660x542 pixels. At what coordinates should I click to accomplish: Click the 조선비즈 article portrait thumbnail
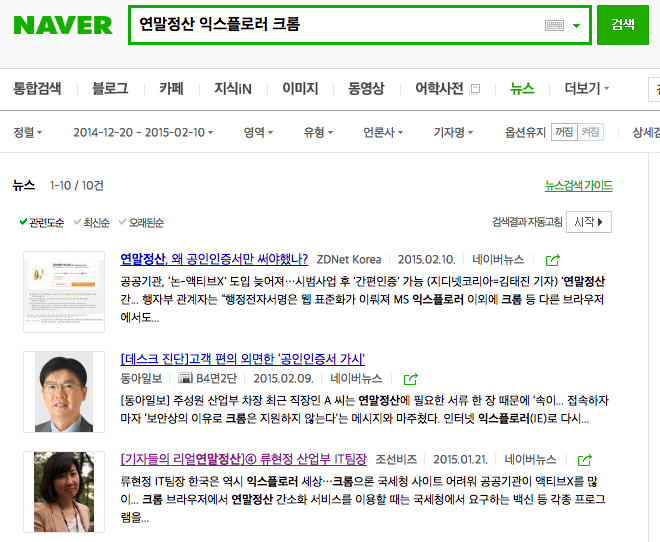coord(64,492)
